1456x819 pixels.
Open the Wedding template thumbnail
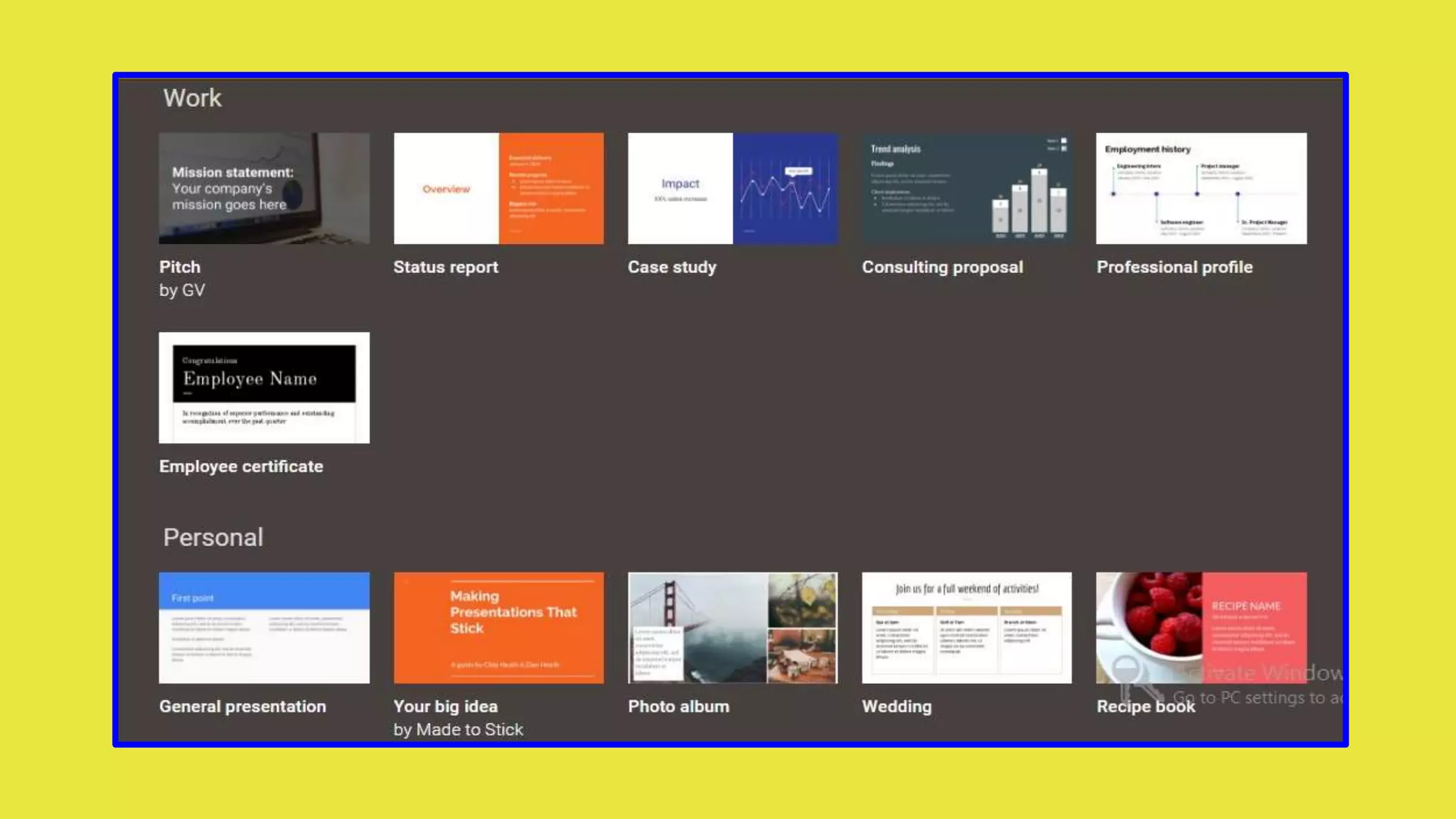966,628
